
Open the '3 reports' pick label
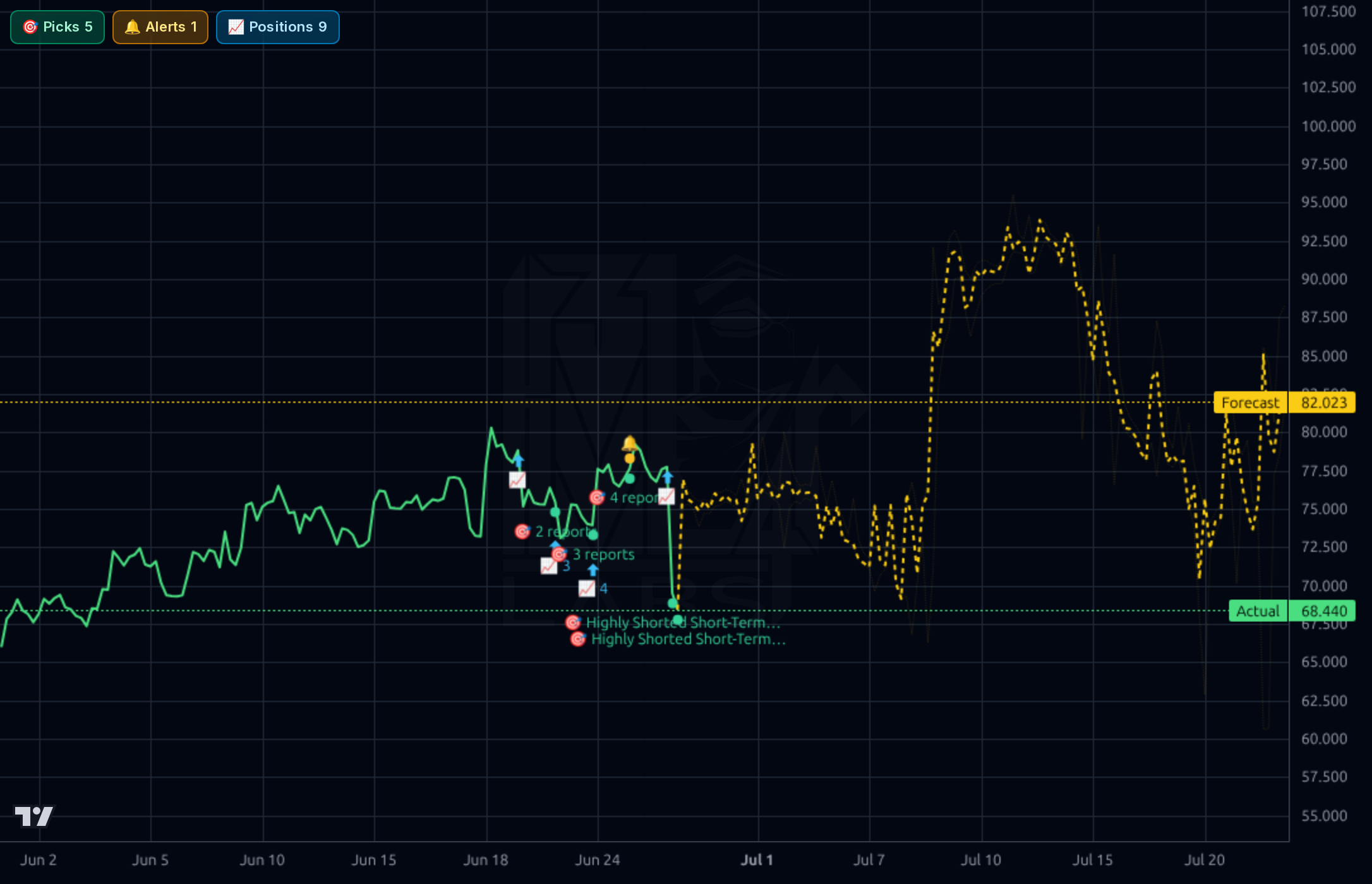point(603,554)
